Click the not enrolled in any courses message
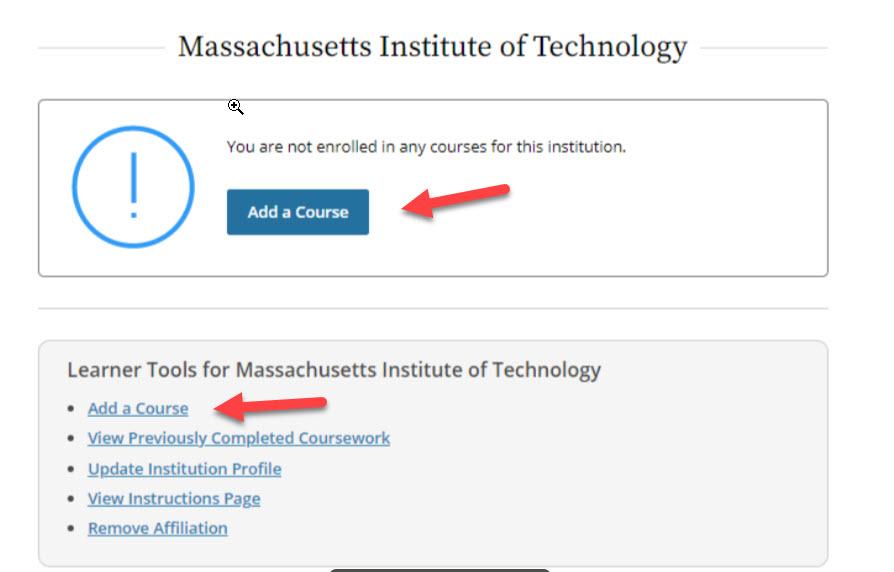This screenshot has width=894, height=572. pyautogui.click(x=426, y=147)
